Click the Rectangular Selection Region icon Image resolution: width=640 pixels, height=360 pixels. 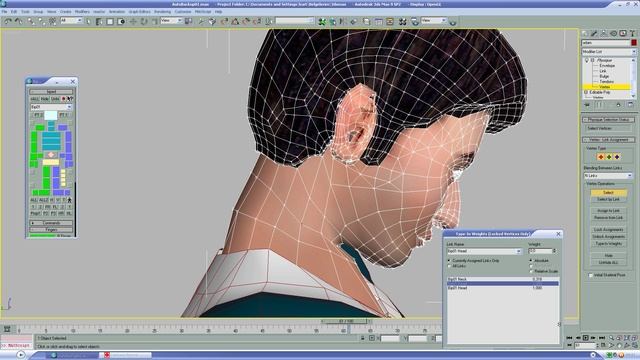pyautogui.click(x=110, y=21)
